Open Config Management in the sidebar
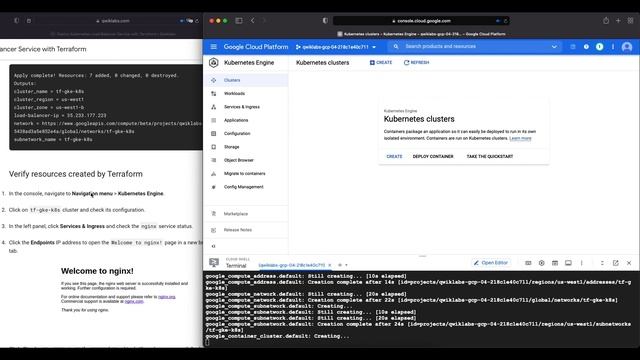The height and width of the screenshot is (360, 640). tap(246, 187)
